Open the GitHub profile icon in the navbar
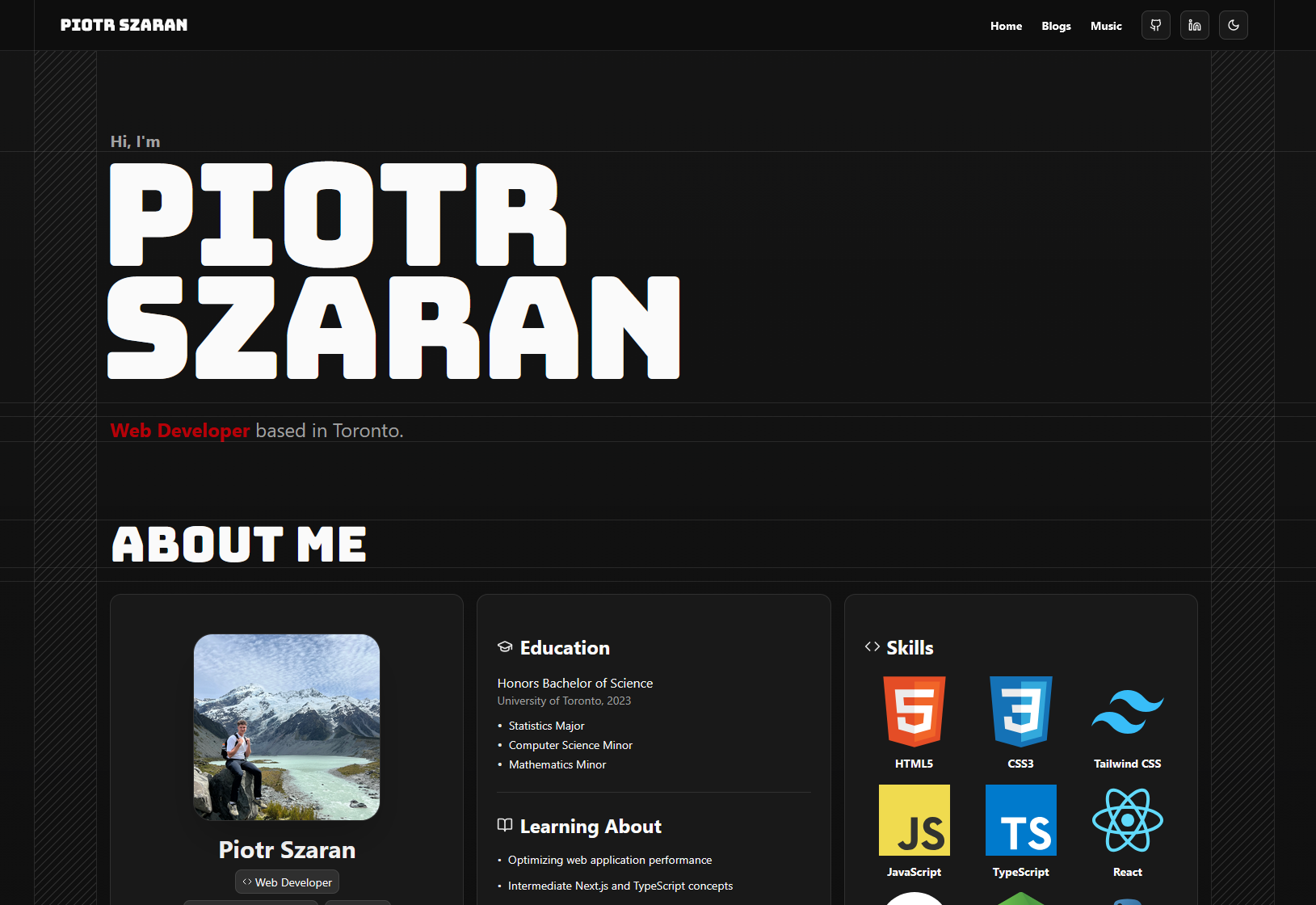 pos(1155,25)
